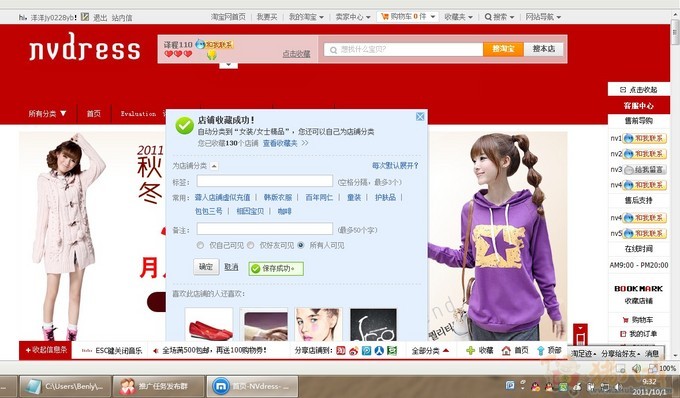Choose the 童装 common tag
This screenshot has height=398, width=680.
tap(354, 197)
